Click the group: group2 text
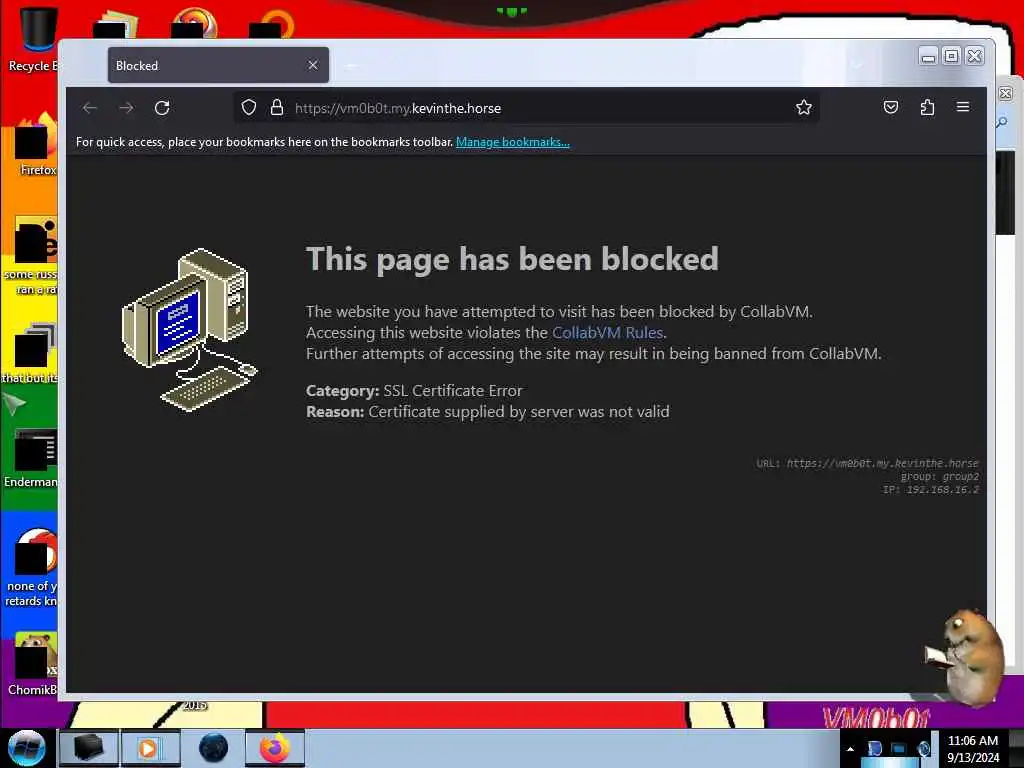 940,476
